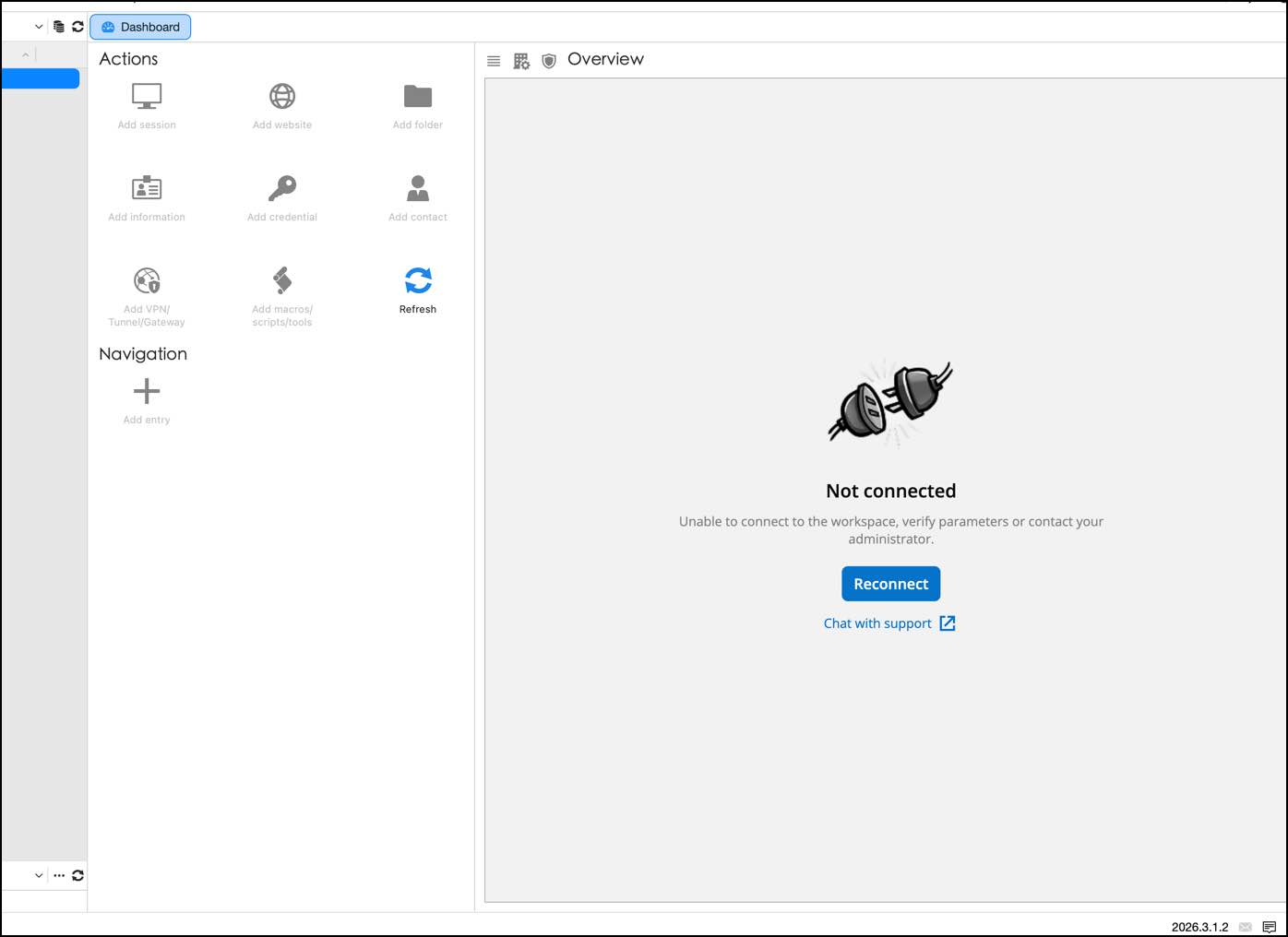Click the Add credential key icon

tap(282, 188)
